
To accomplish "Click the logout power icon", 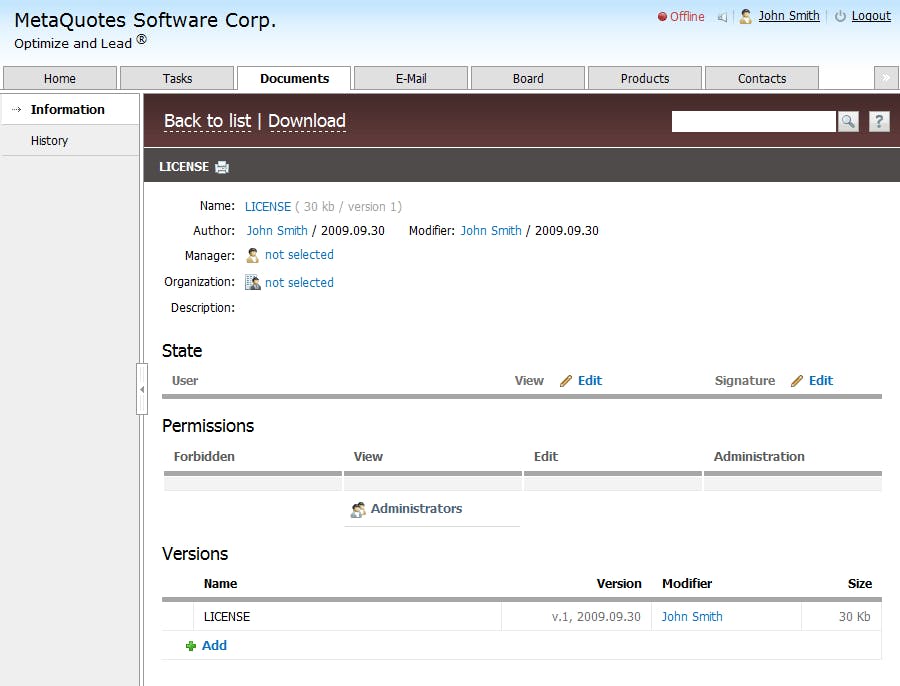I will (x=840, y=16).
